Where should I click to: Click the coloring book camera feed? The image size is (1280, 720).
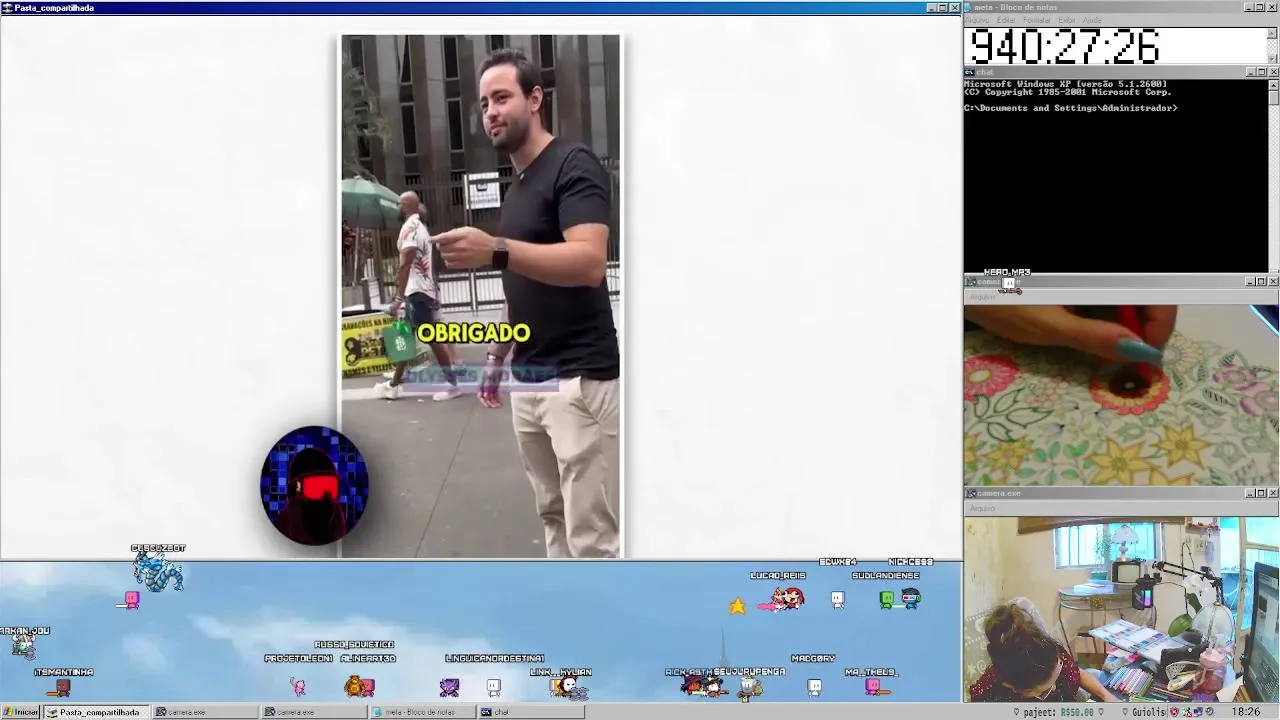[x=1121, y=395]
